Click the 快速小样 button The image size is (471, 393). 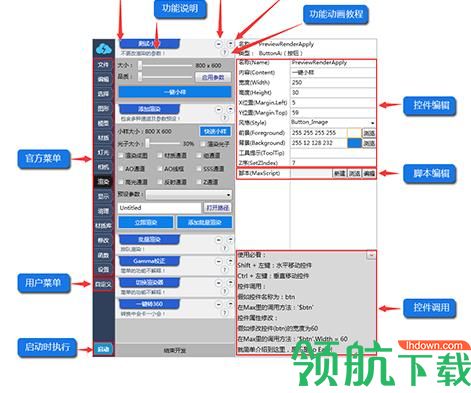(x=215, y=131)
